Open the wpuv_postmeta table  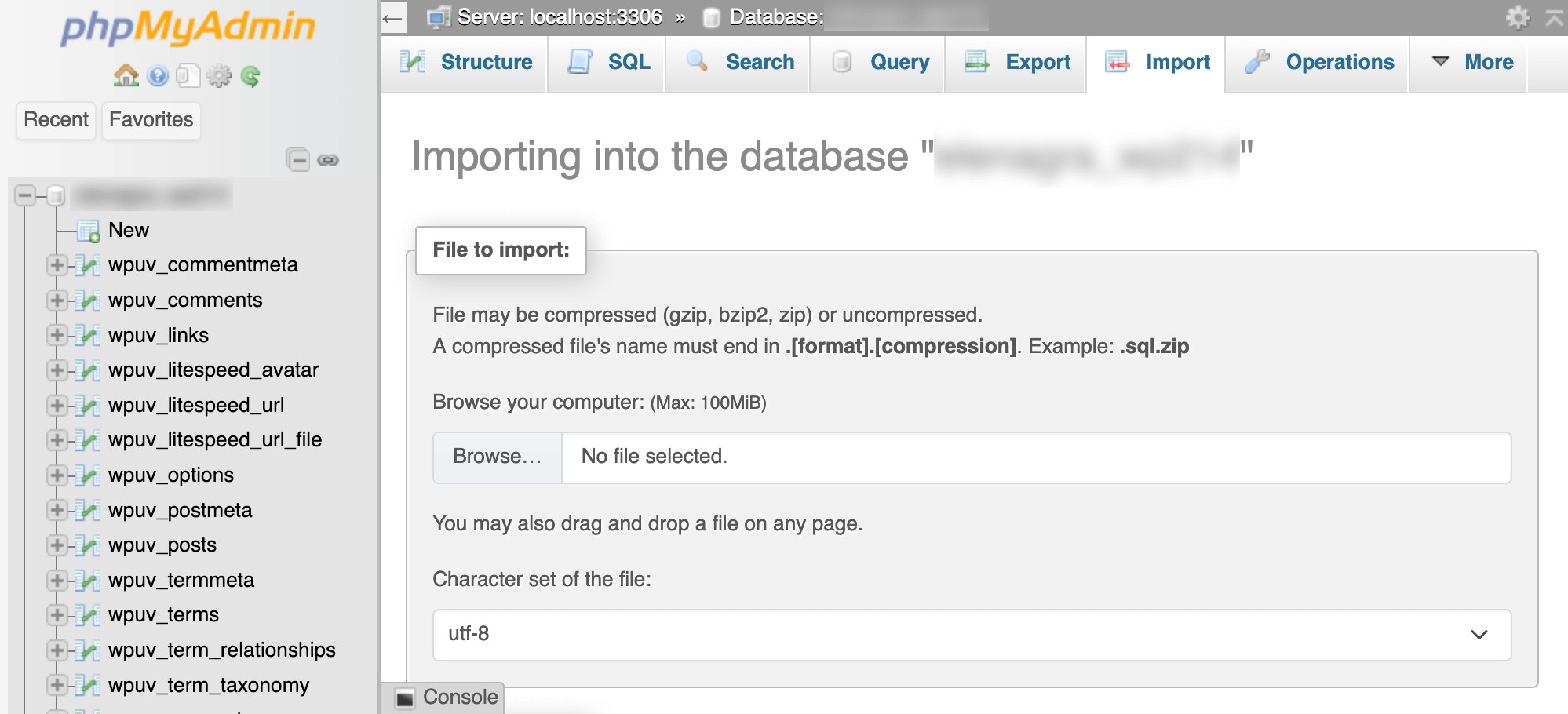[x=181, y=510]
